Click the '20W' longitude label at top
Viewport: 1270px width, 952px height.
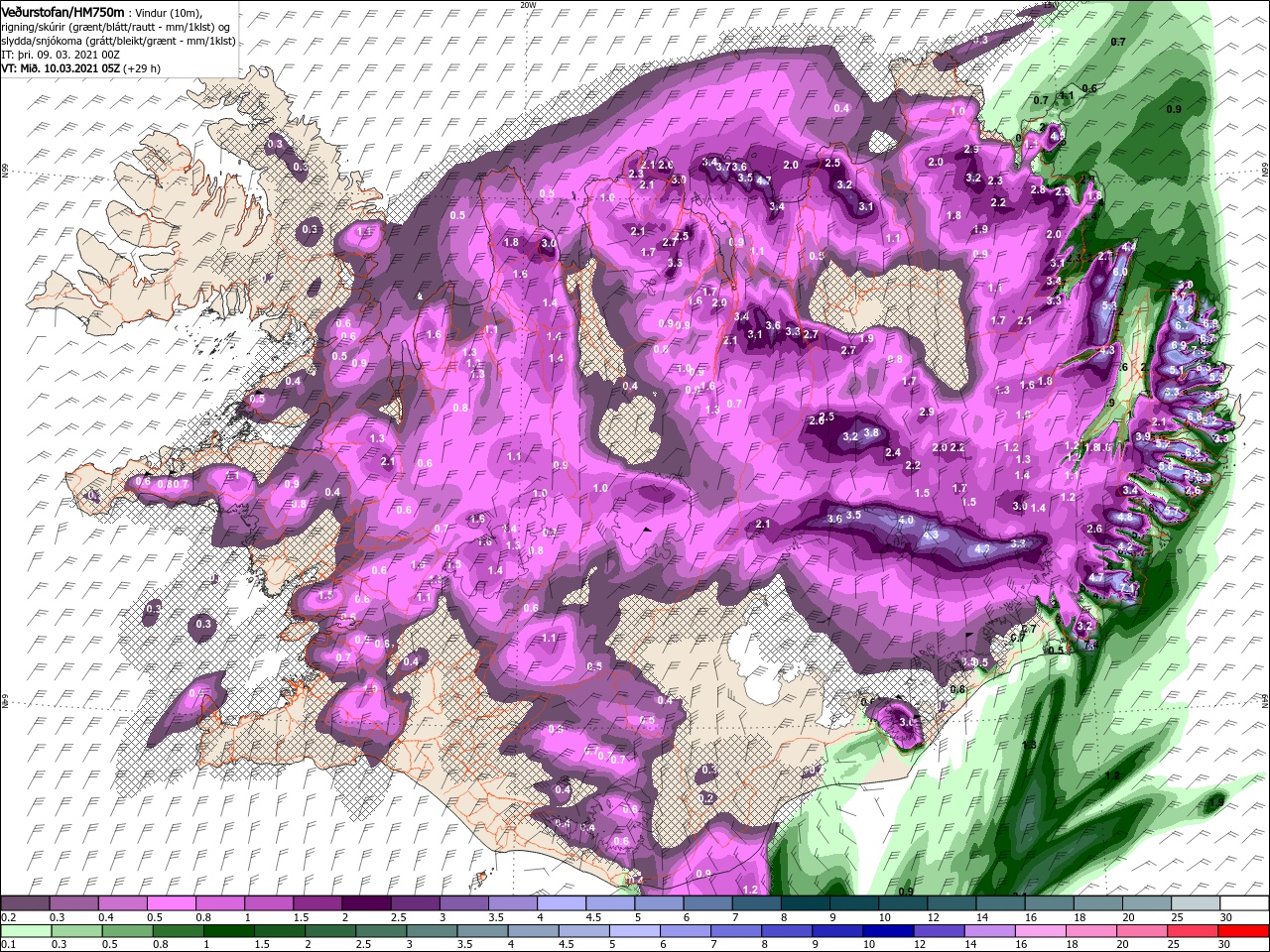(x=528, y=4)
